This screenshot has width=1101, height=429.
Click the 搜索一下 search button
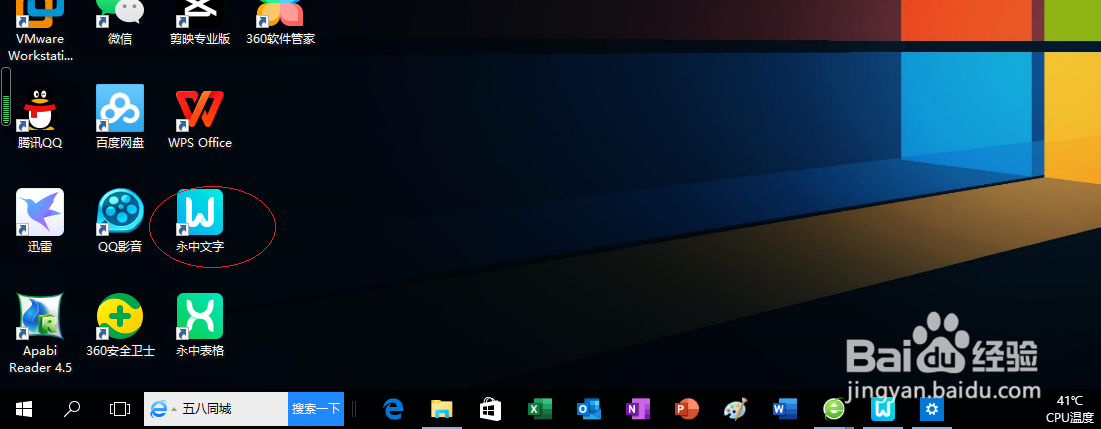point(316,409)
